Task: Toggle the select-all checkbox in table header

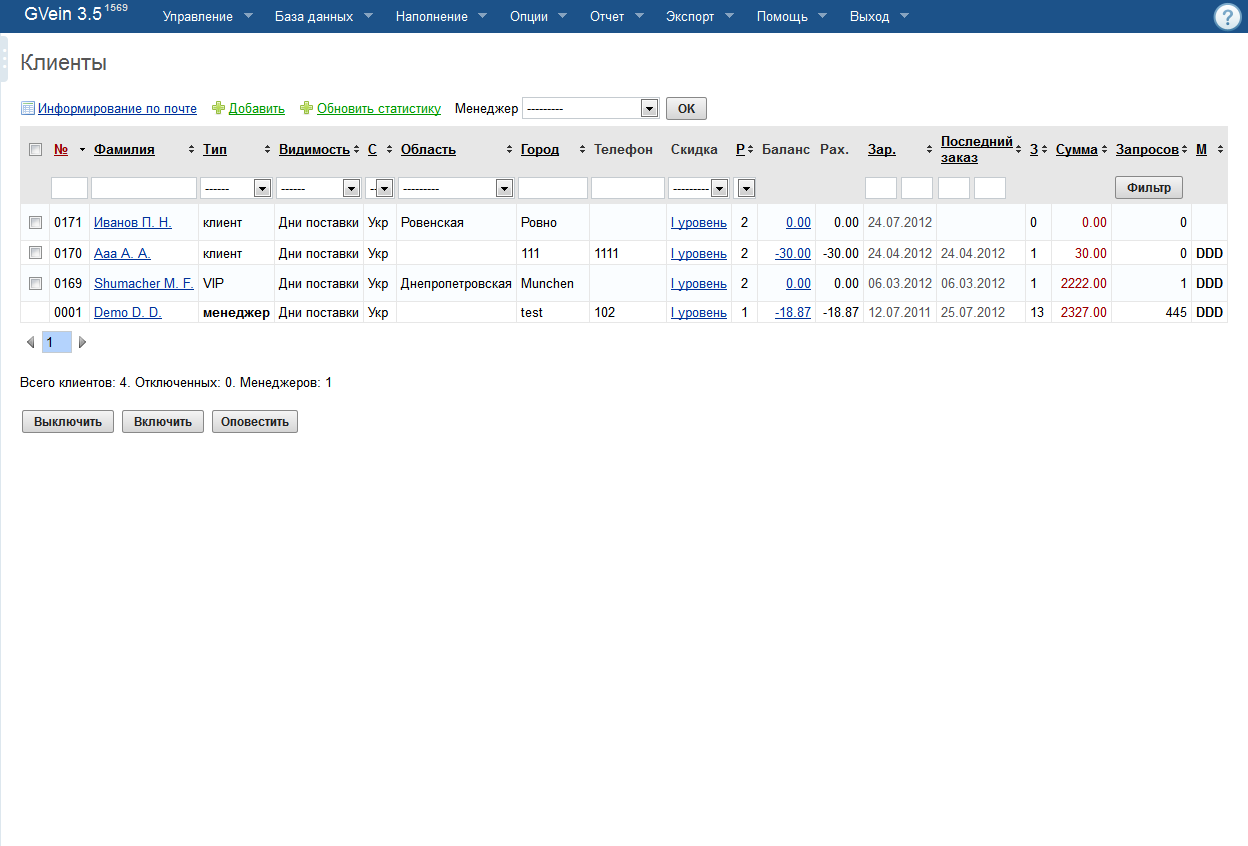Action: tap(36, 150)
